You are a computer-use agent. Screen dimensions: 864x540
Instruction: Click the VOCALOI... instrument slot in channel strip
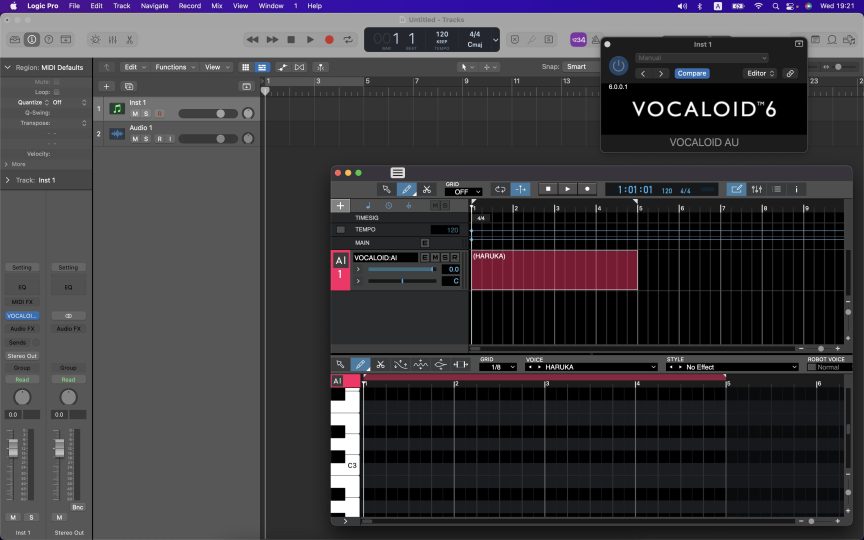point(22,316)
